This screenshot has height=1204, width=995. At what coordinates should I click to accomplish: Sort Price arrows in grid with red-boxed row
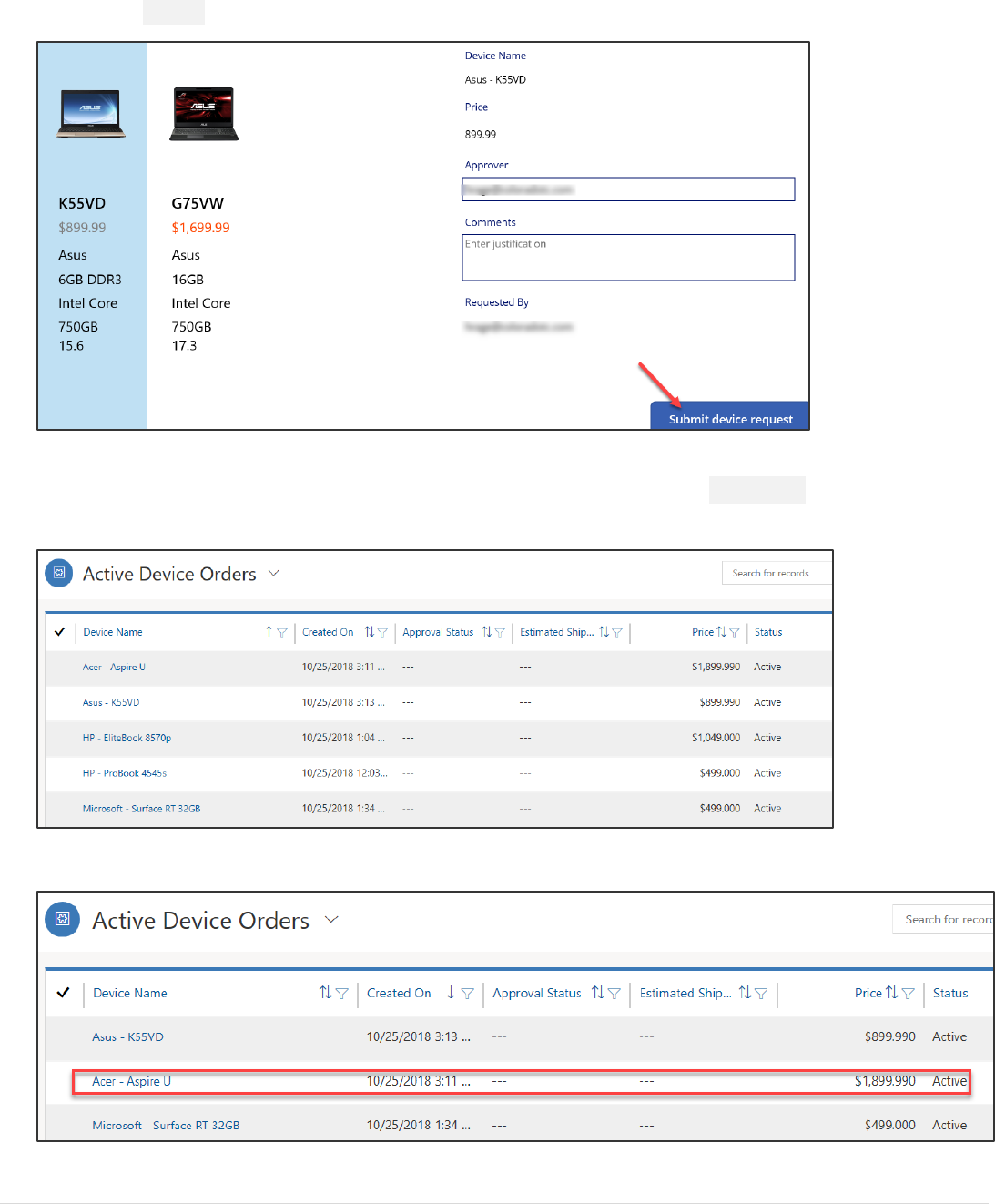(891, 993)
